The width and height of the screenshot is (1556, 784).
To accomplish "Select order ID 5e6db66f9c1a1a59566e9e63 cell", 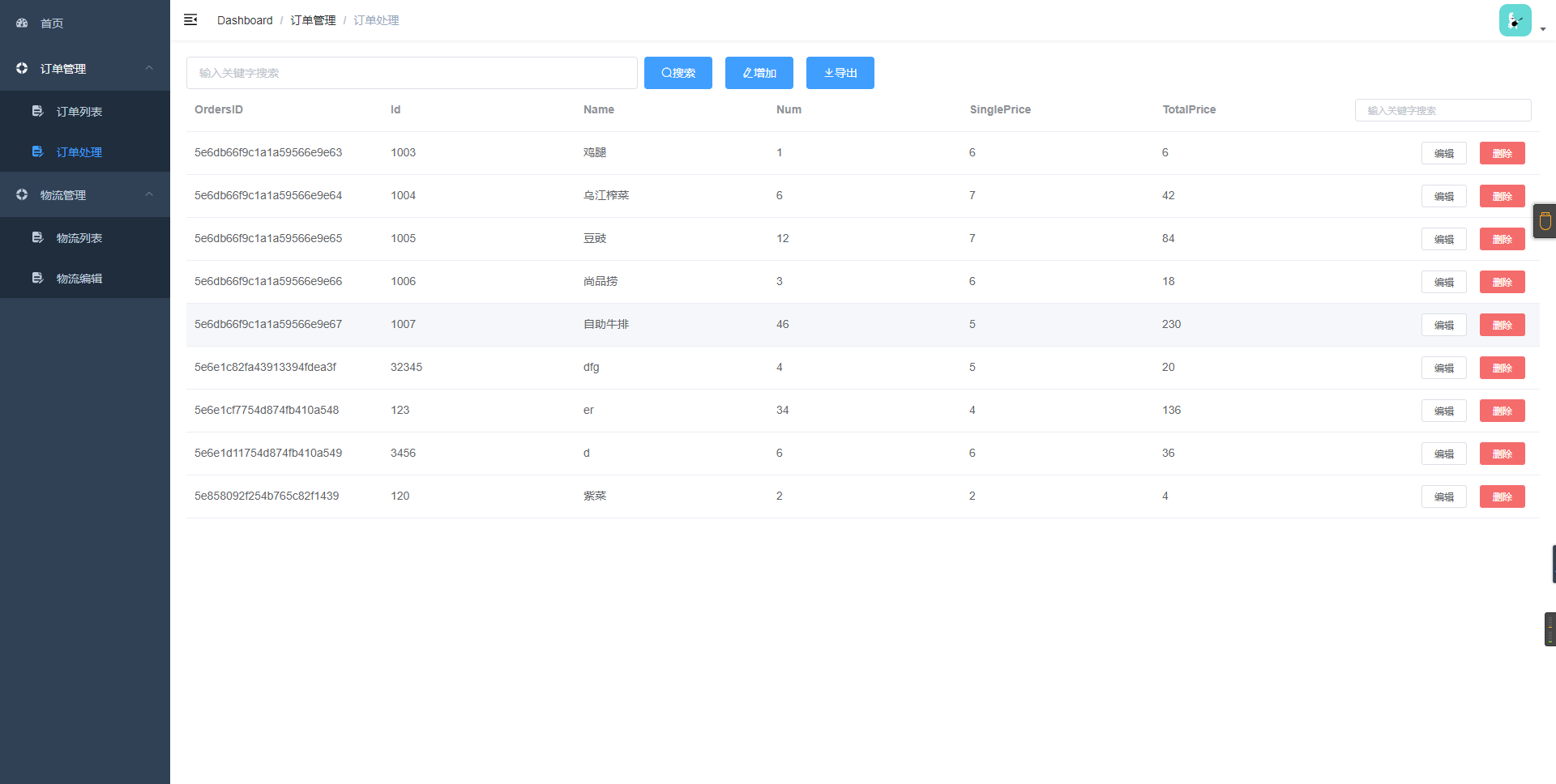I will tap(268, 152).
